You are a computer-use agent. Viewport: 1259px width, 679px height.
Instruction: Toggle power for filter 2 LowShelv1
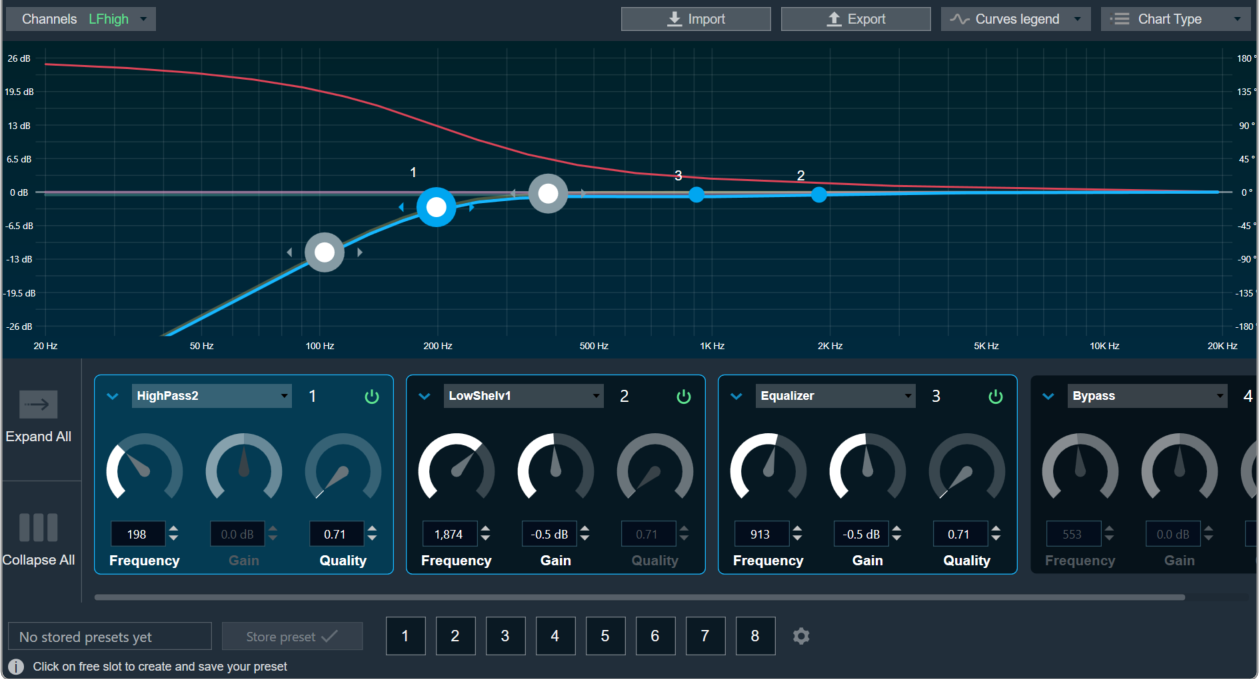tap(684, 397)
